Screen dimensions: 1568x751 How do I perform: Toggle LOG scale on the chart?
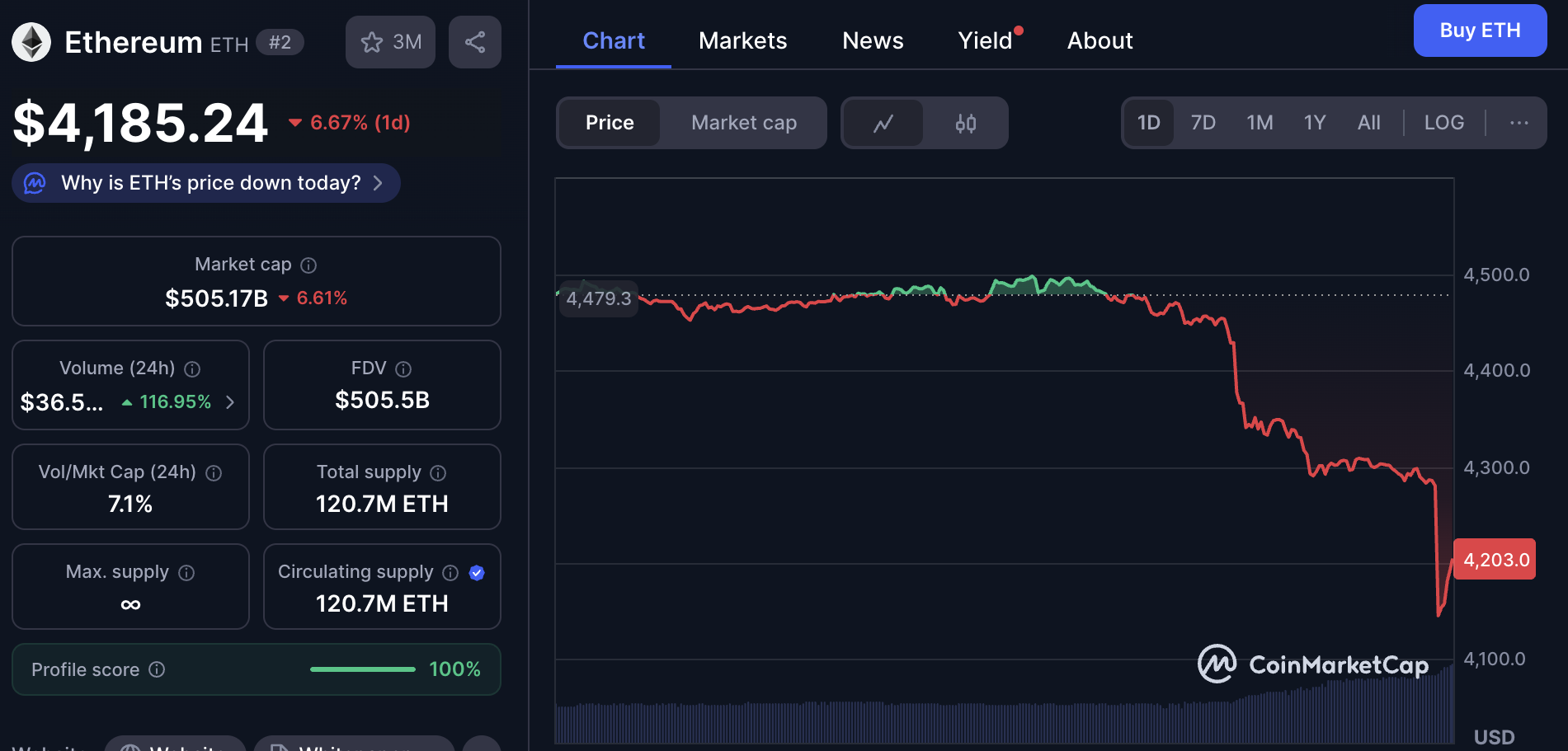[x=1443, y=123]
